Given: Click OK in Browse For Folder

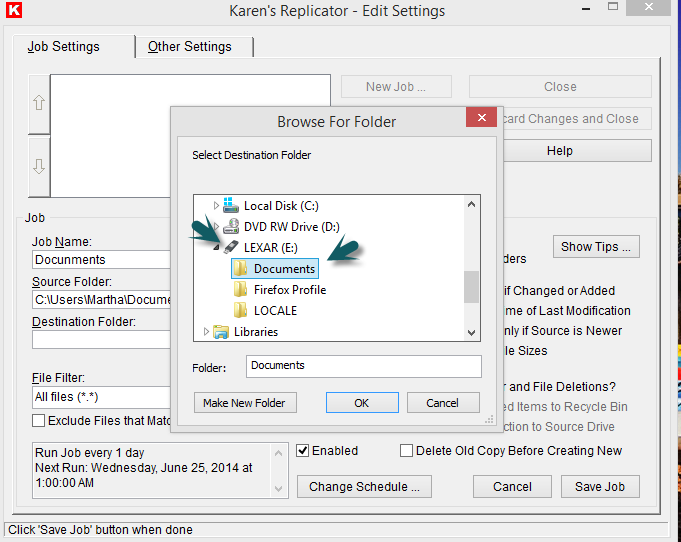Looking at the screenshot, I should [x=362, y=403].
